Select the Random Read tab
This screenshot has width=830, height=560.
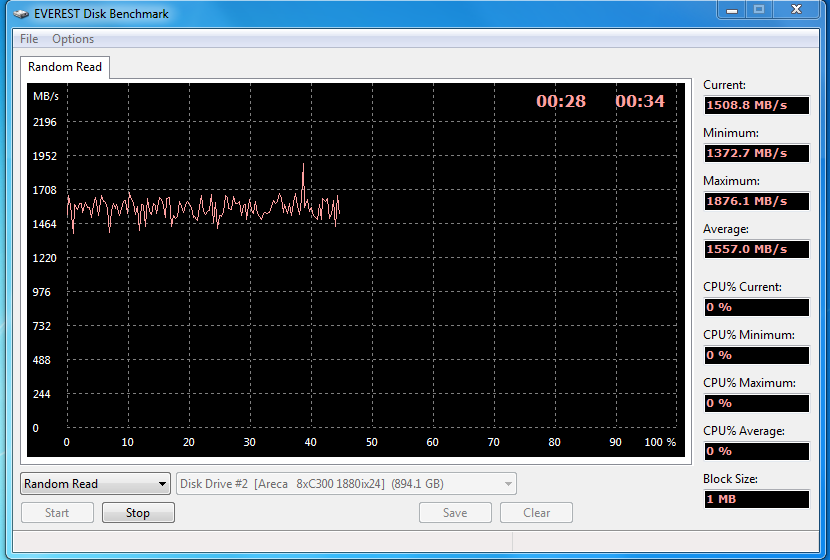[x=65, y=67]
